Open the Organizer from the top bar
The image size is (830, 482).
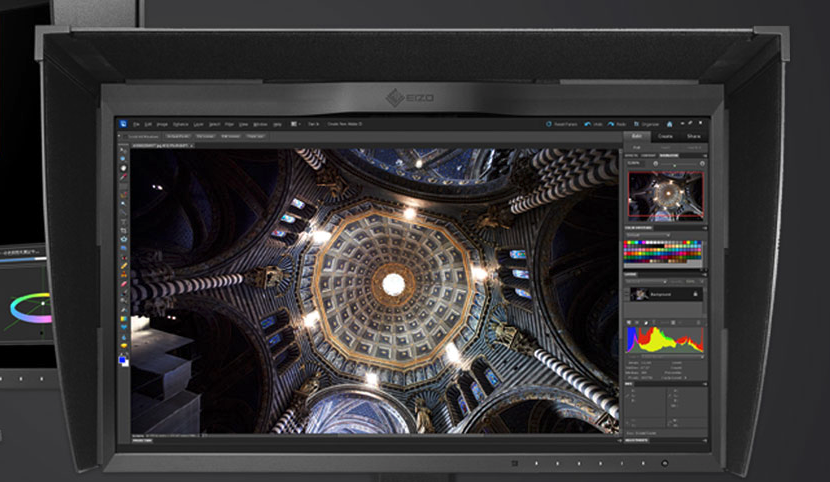tap(647, 124)
